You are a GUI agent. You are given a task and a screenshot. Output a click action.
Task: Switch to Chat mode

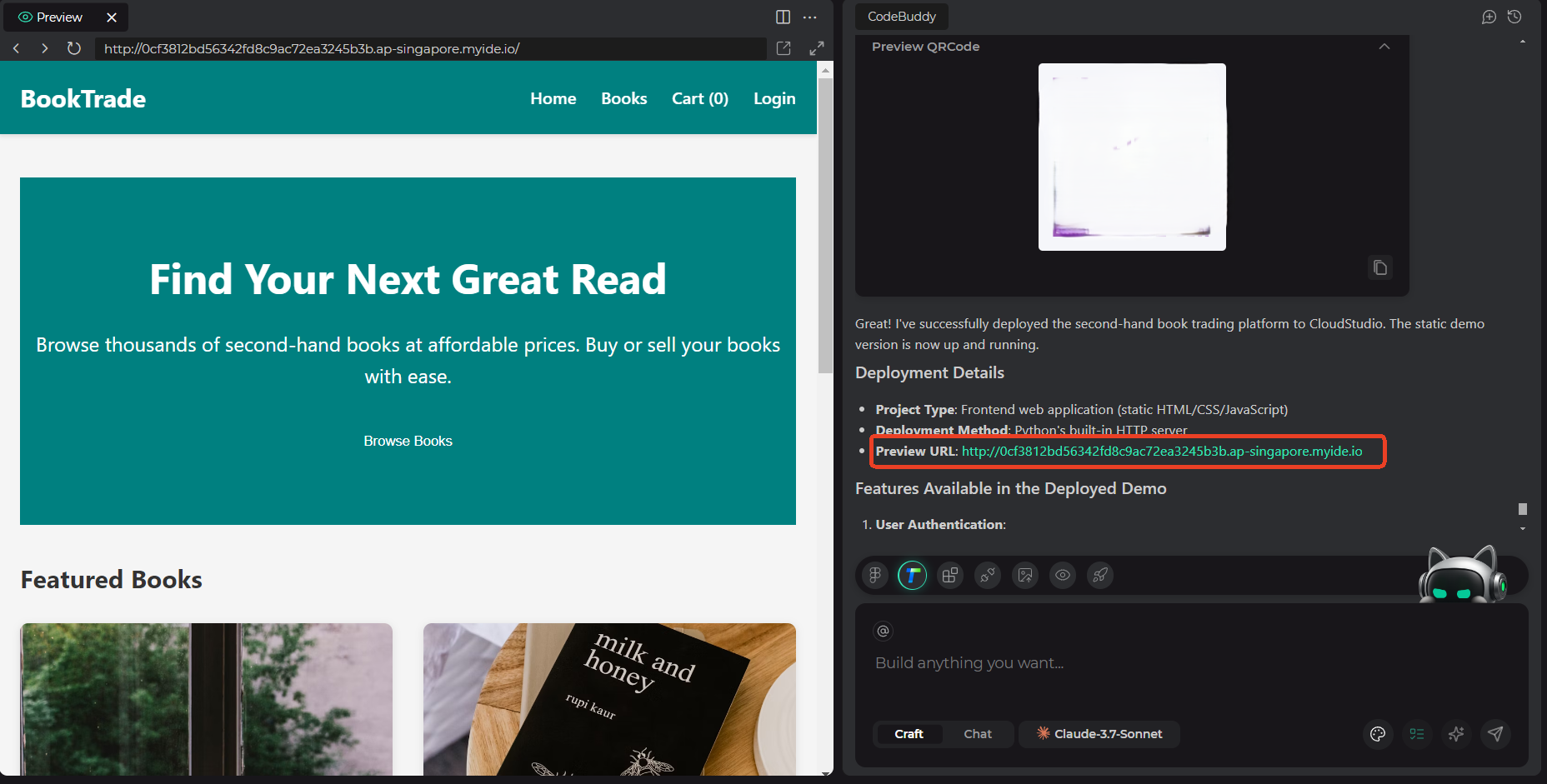[x=978, y=734]
